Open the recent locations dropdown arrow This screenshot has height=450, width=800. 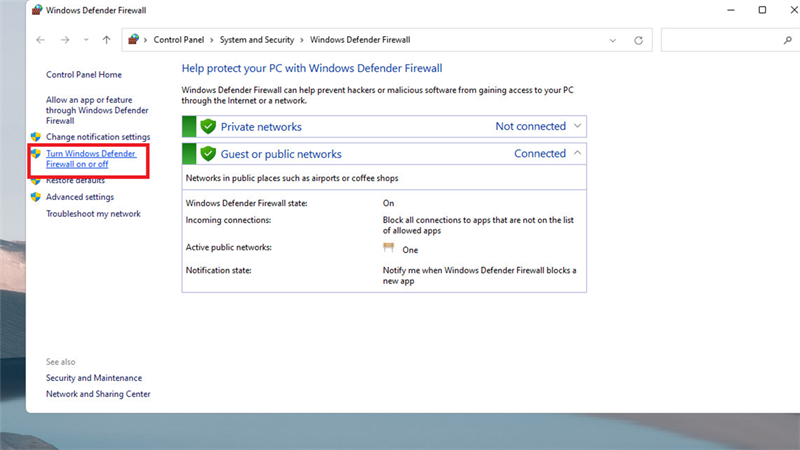86,40
